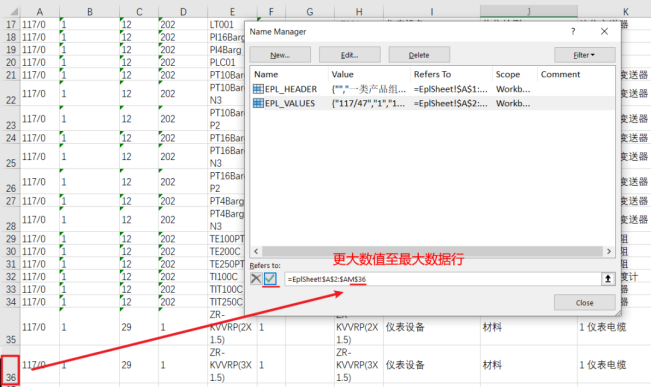The width and height of the screenshot is (651, 387).
Task: Click cell E20 containing PLC01
Action: [x=226, y=62]
